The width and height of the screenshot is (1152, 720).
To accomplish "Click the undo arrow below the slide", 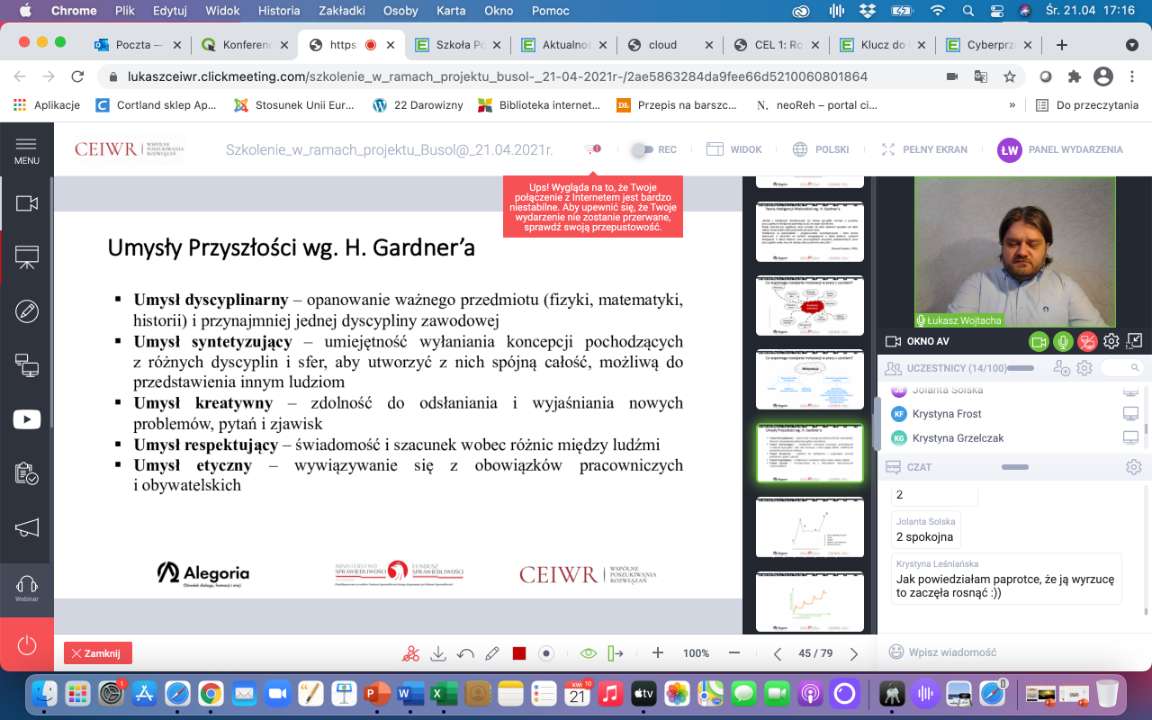I will [x=465, y=653].
